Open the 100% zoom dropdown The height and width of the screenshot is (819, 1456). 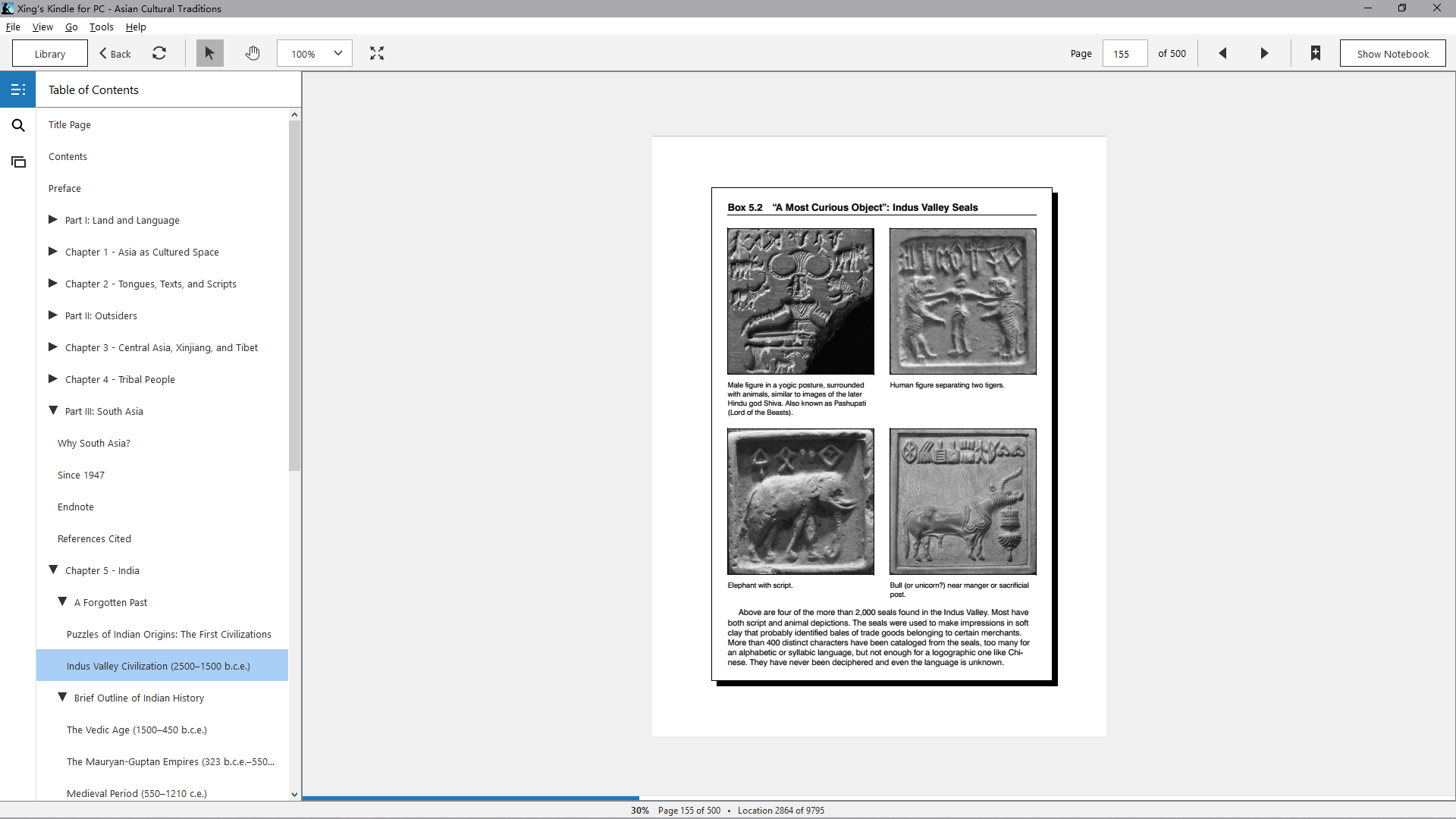315,53
